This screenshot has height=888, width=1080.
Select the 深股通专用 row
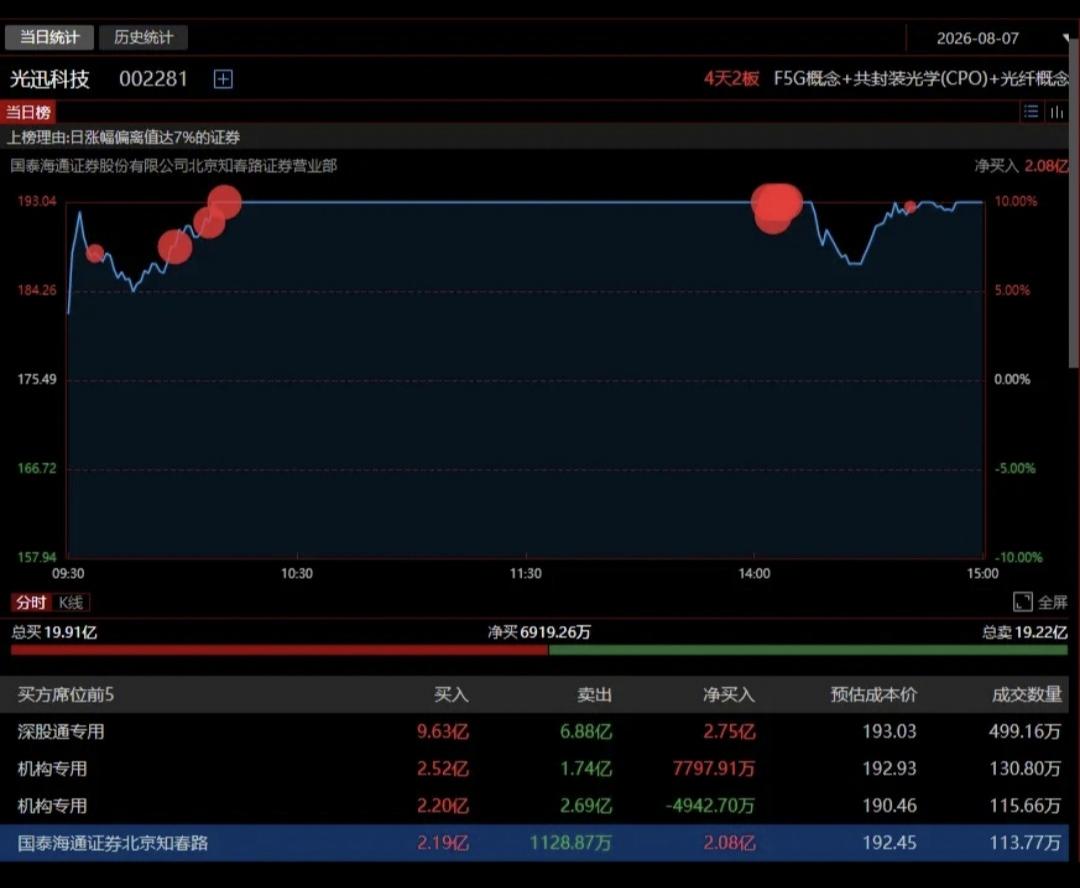tap(534, 732)
